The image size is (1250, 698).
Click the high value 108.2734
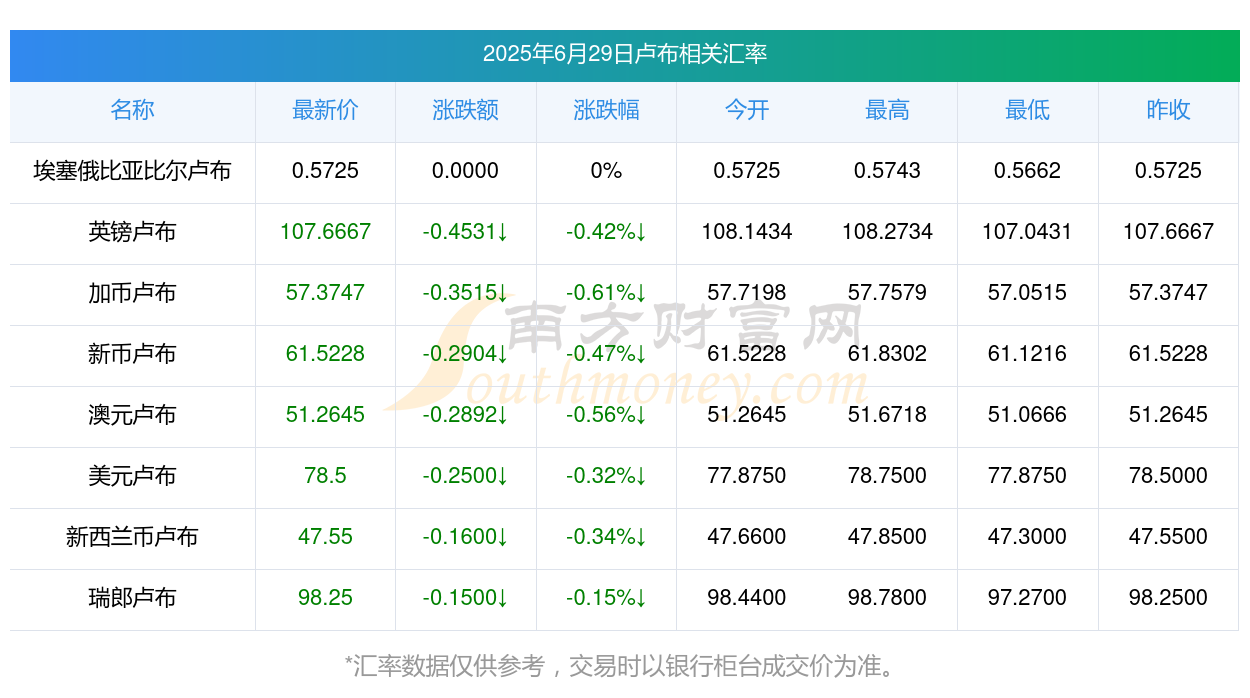click(887, 232)
